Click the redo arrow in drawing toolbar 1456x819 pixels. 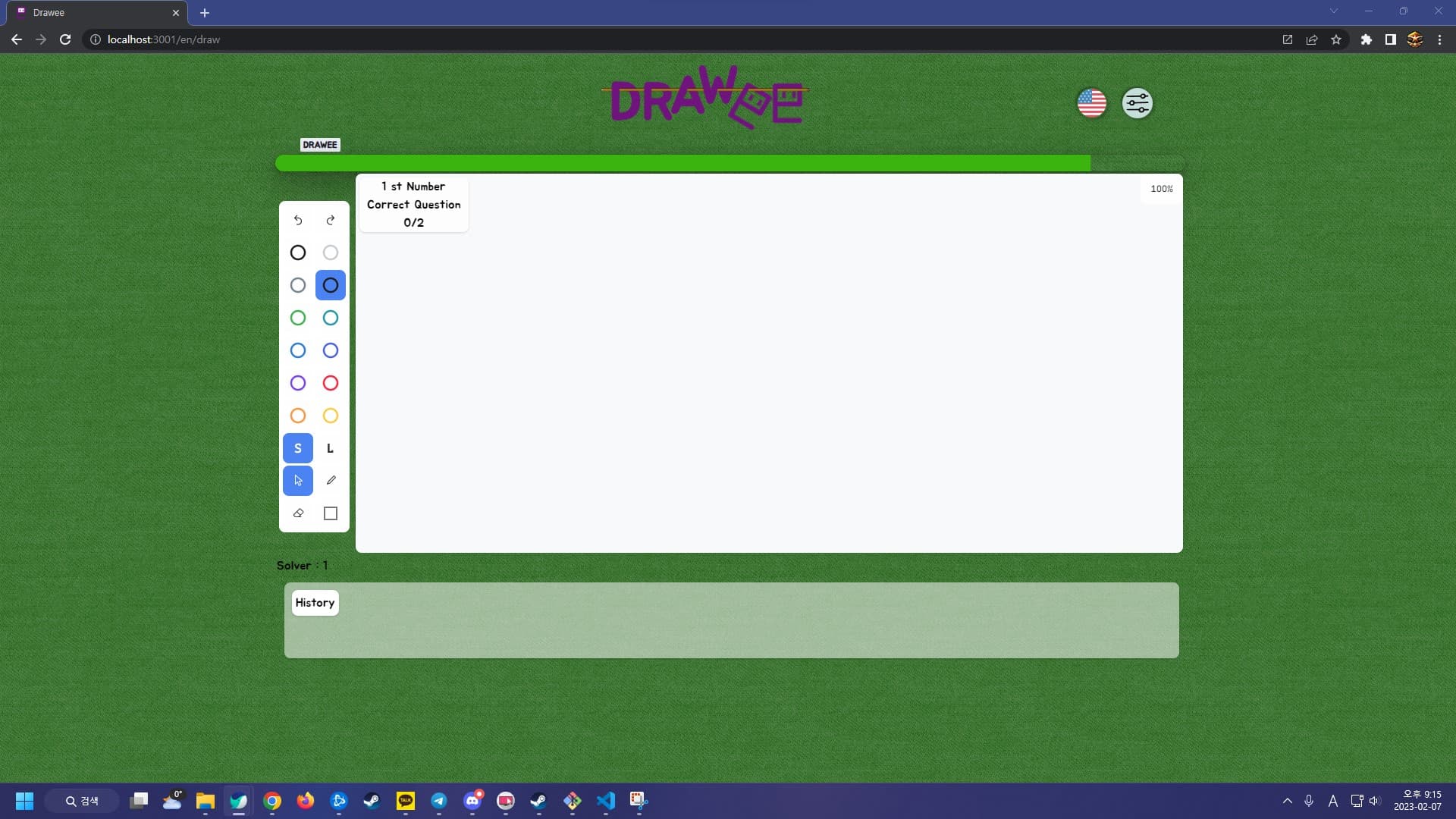tap(331, 220)
